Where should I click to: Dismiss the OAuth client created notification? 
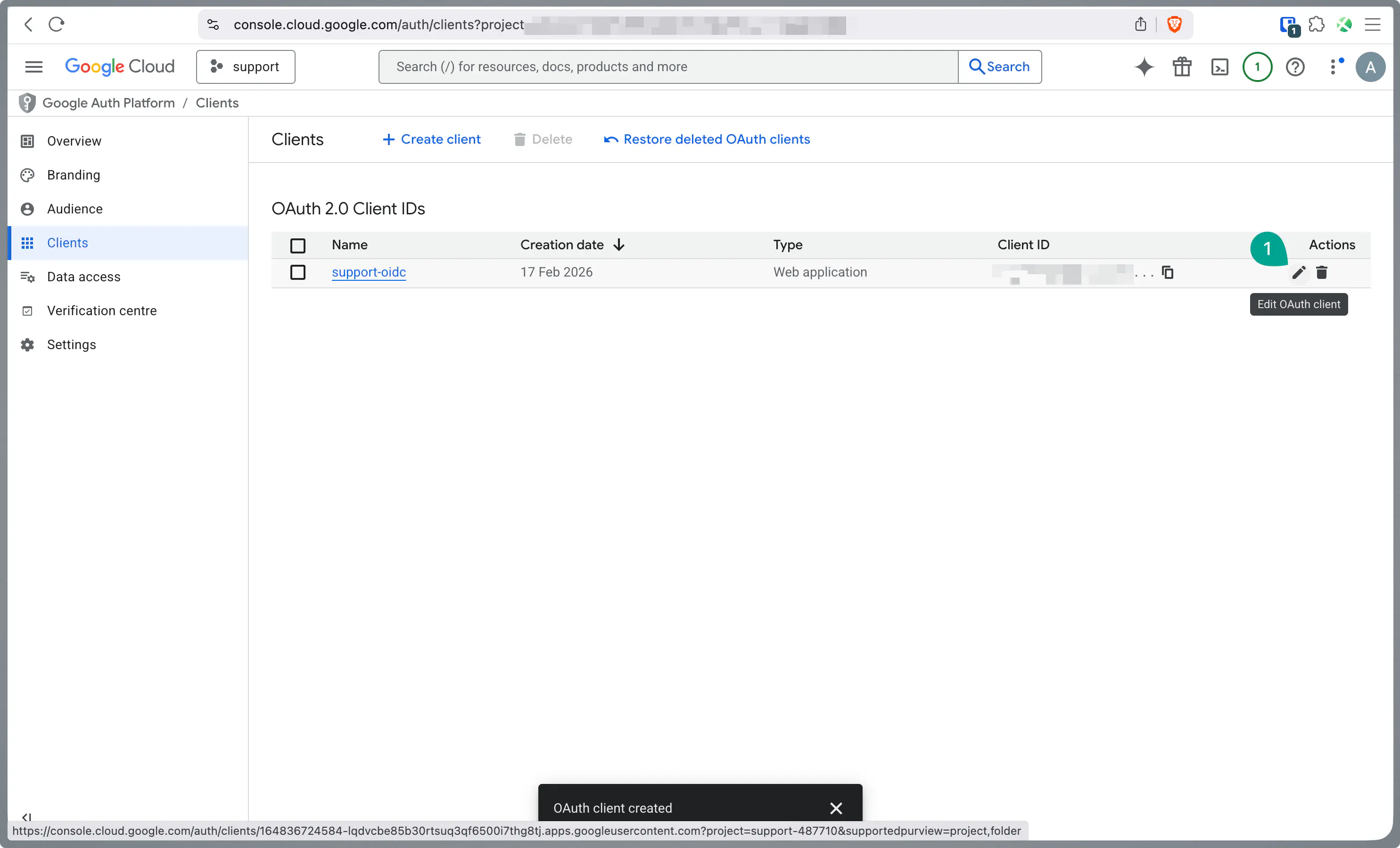[x=836, y=807]
